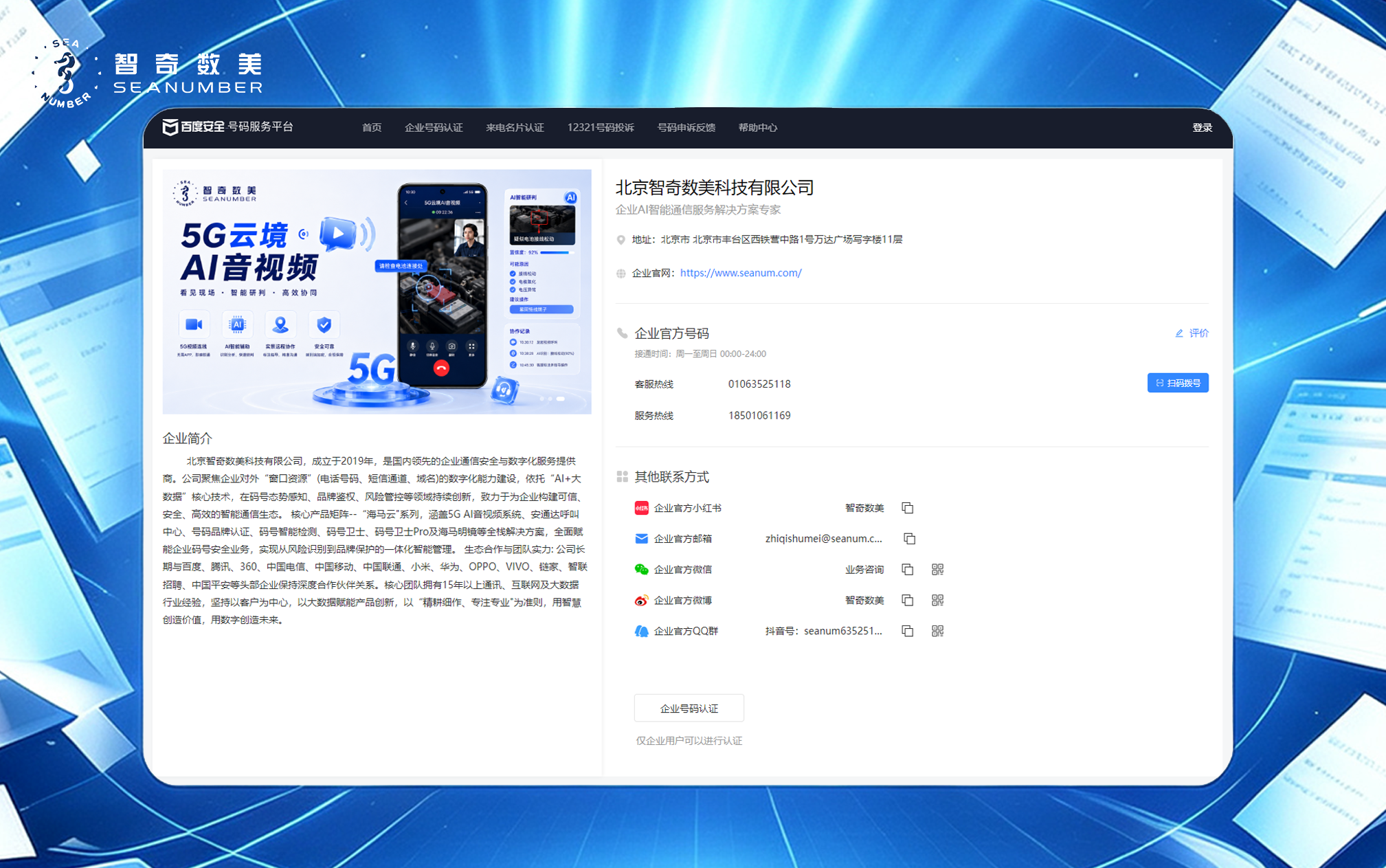Click the 其他联系方式 heading
1386x868 pixels.
[x=671, y=477]
